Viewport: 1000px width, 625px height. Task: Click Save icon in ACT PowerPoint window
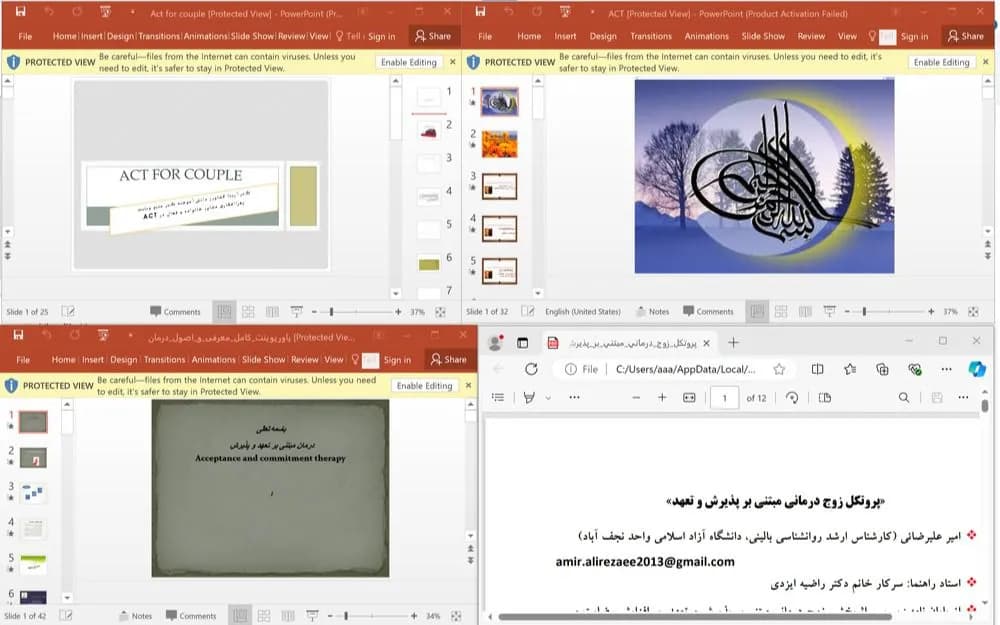pyautogui.click(x=481, y=11)
